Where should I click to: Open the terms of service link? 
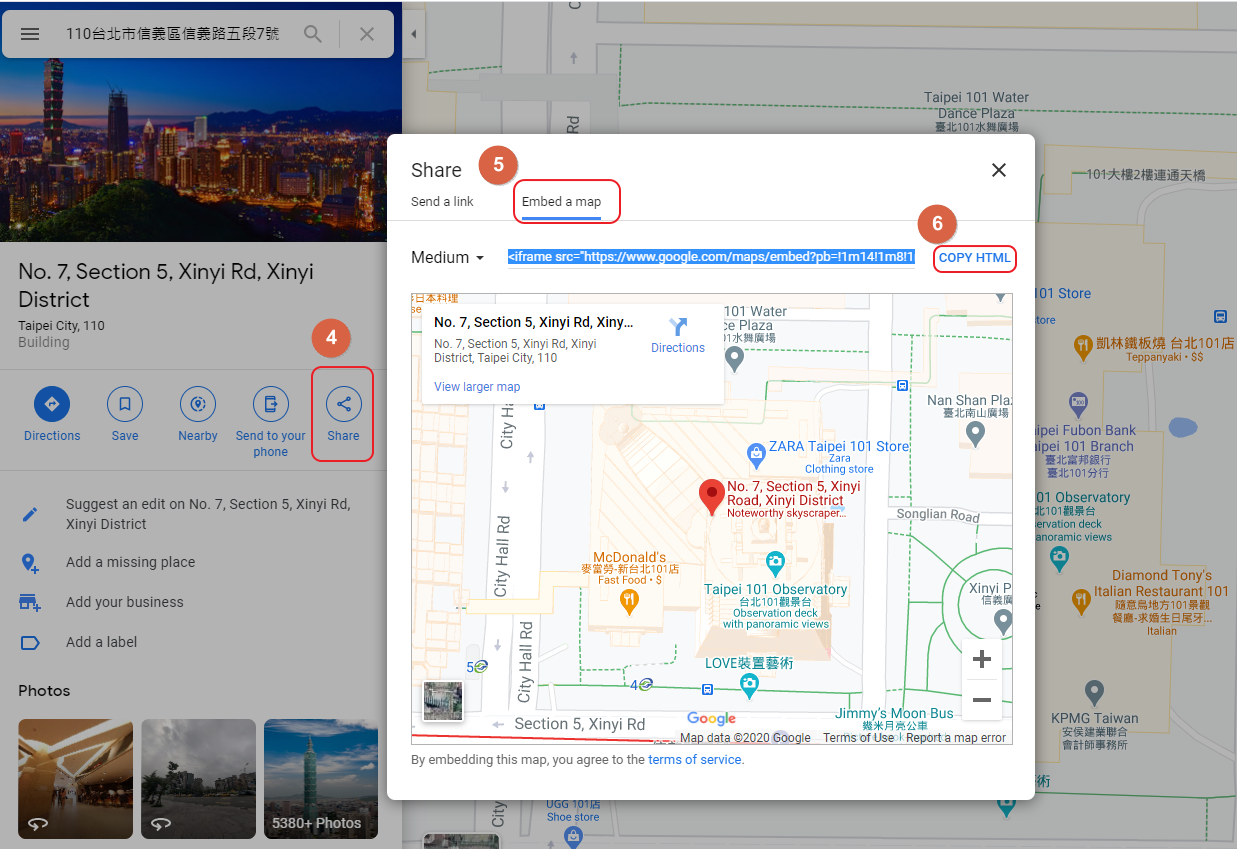point(695,760)
